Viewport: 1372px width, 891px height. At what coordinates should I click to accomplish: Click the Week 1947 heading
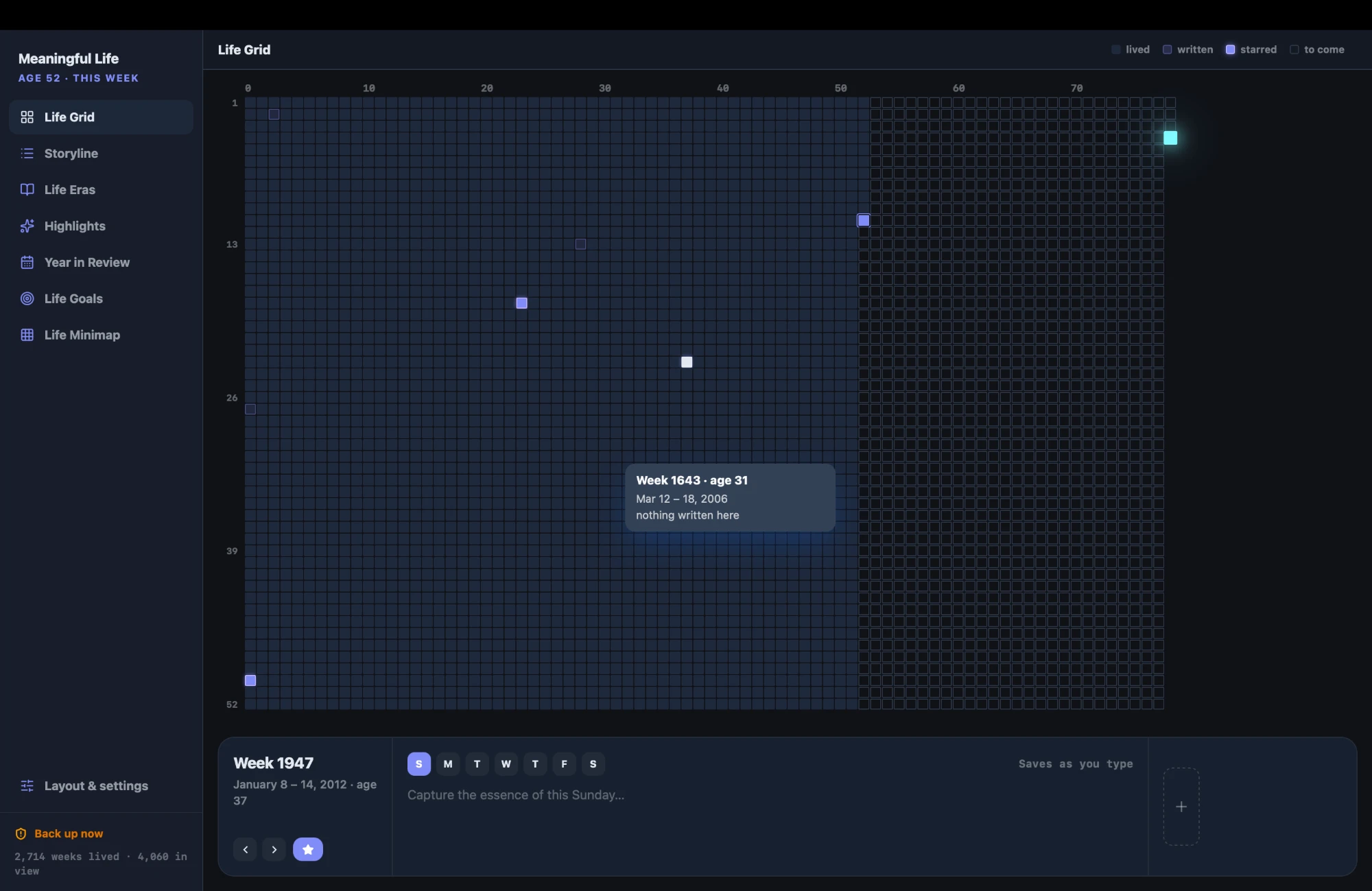coord(274,763)
